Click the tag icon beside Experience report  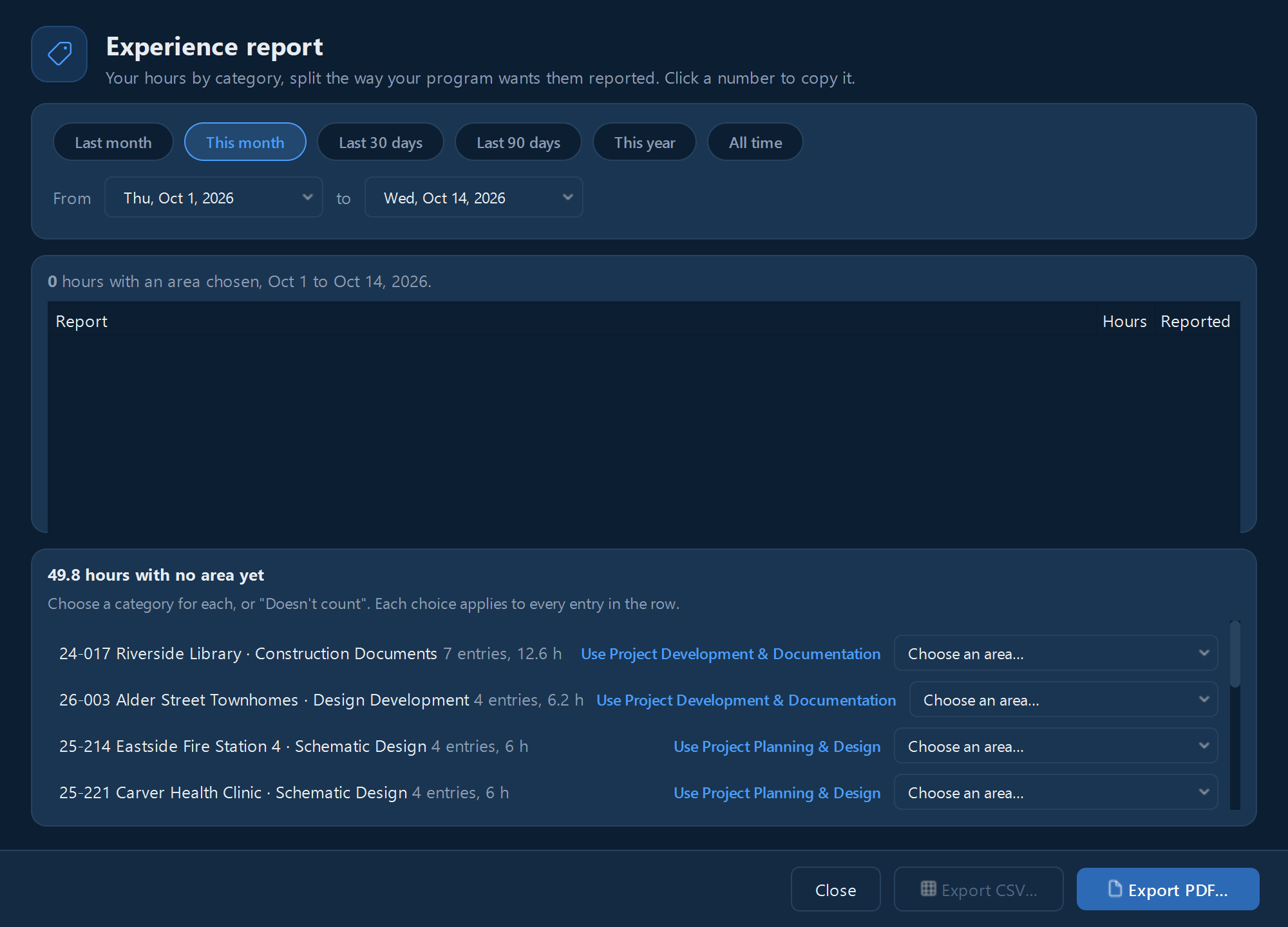tap(59, 54)
